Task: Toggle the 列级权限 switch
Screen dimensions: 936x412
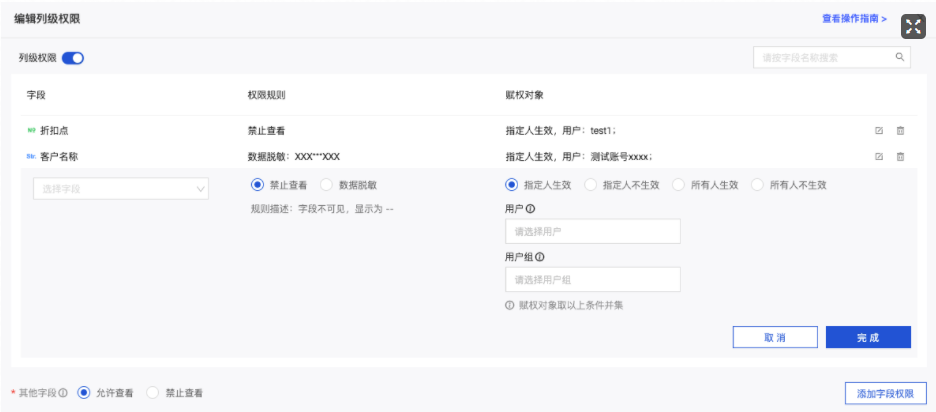Action: click(x=73, y=58)
